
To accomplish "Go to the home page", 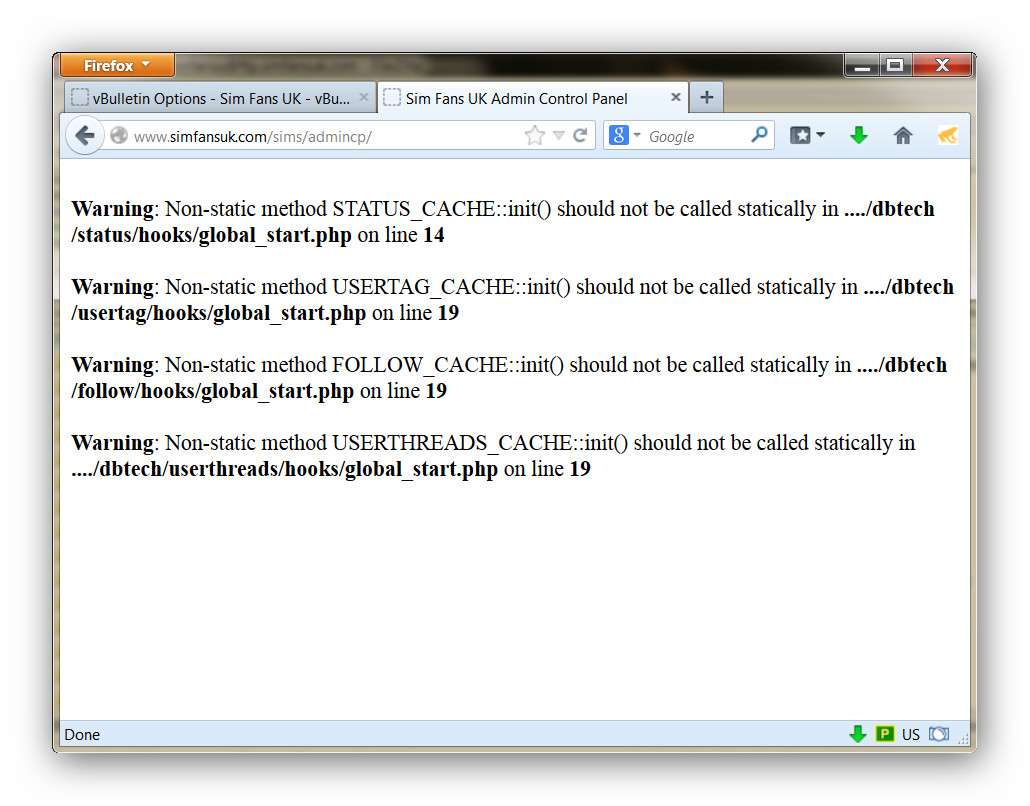I will (903, 135).
